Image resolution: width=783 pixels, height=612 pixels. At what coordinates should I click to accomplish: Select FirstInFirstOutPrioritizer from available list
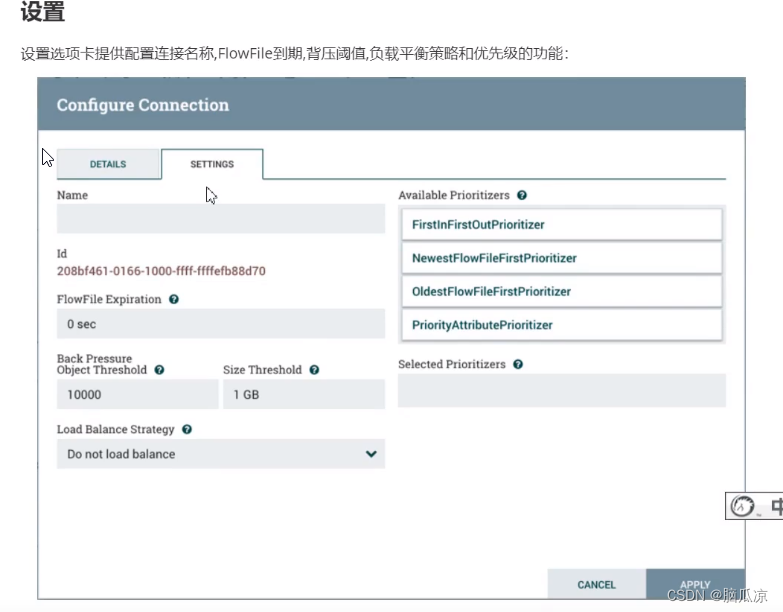(x=562, y=225)
